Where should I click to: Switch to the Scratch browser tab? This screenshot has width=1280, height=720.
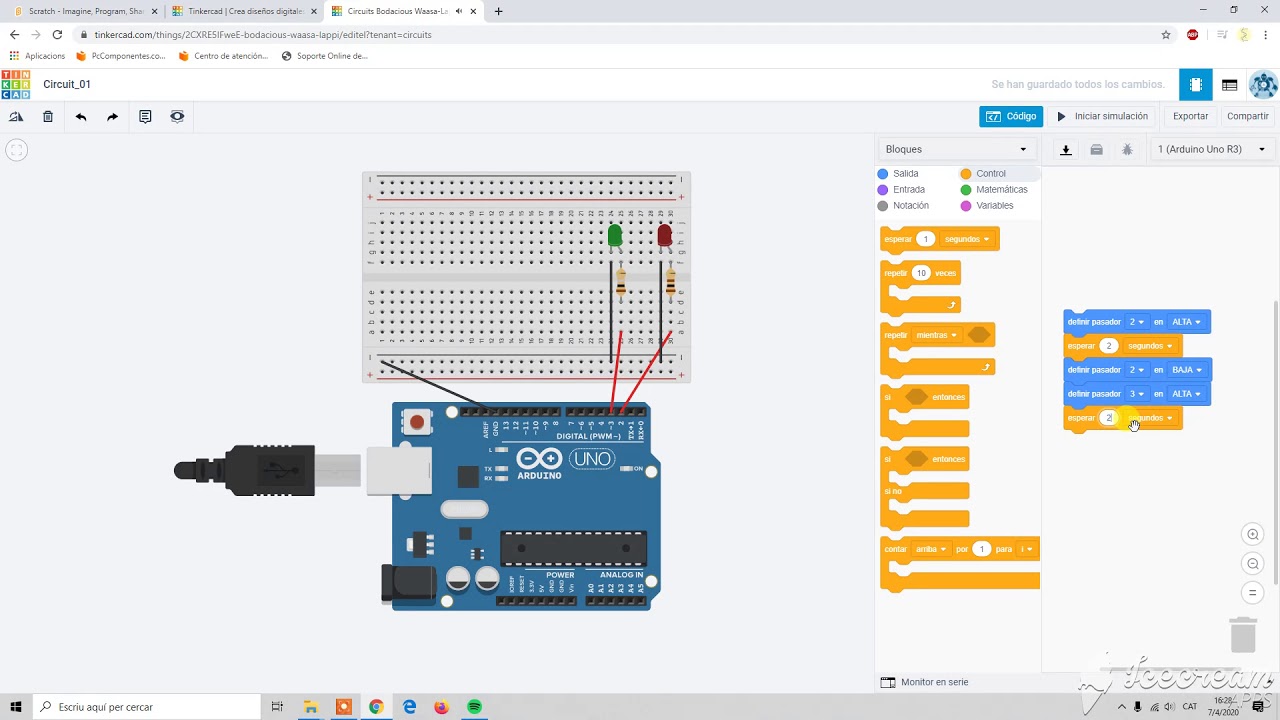85,11
